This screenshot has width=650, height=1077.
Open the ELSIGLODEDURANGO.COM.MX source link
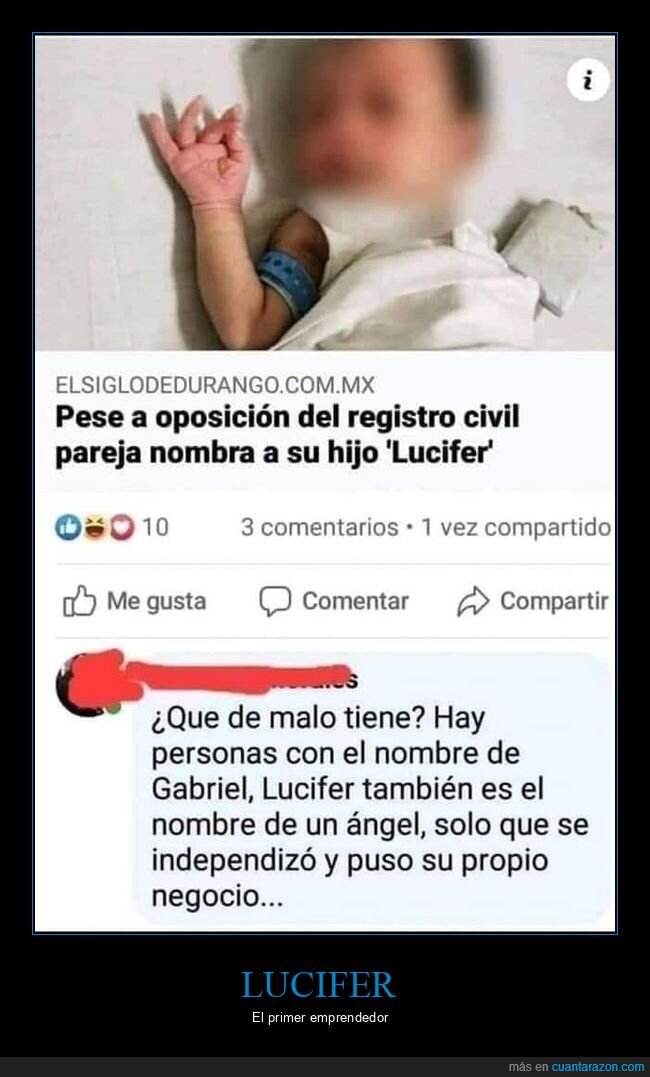coord(215,385)
